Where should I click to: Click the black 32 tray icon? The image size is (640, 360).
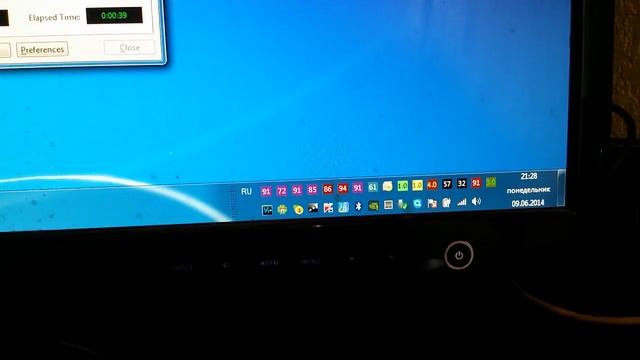tap(462, 183)
